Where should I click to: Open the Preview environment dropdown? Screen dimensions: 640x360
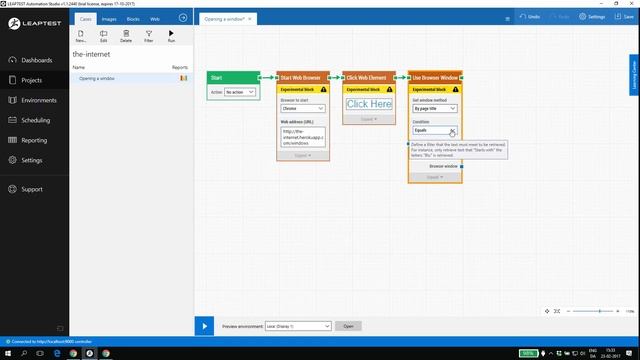(298, 326)
